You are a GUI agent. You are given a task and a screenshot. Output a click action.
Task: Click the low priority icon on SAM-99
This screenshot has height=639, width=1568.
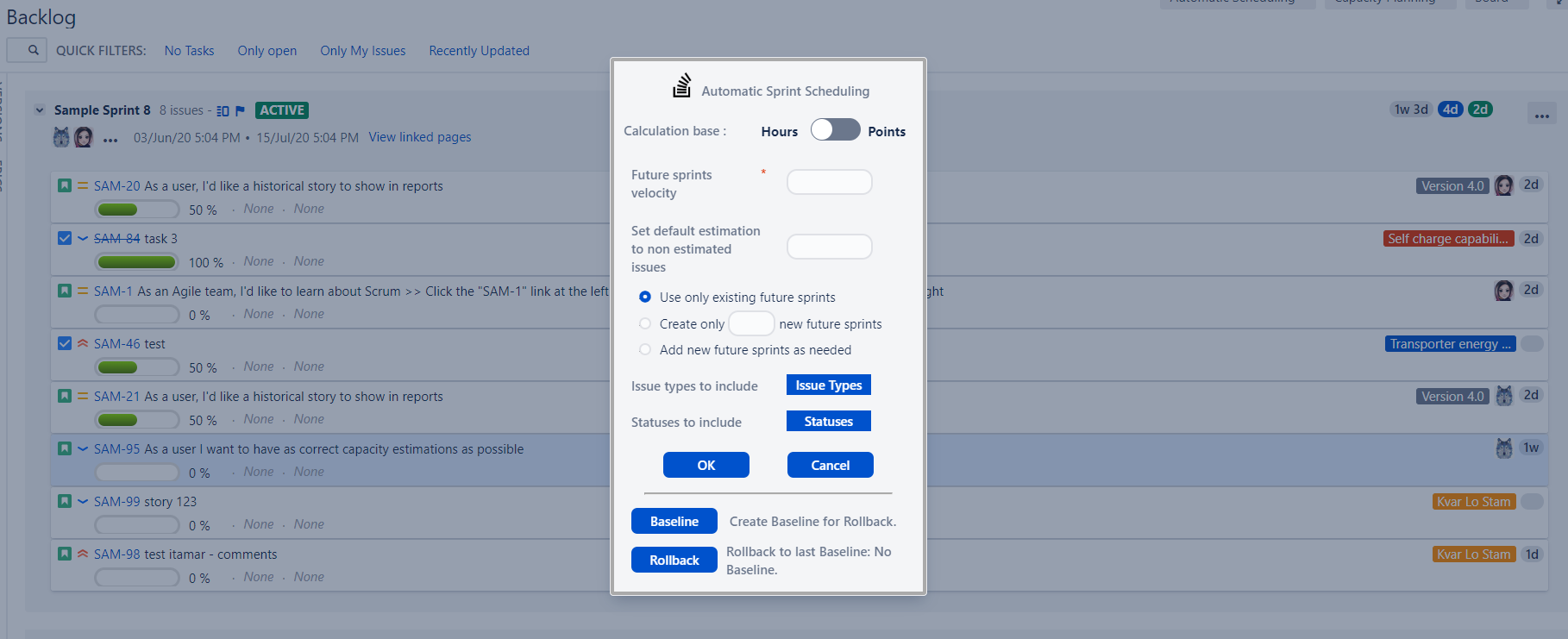(83, 501)
